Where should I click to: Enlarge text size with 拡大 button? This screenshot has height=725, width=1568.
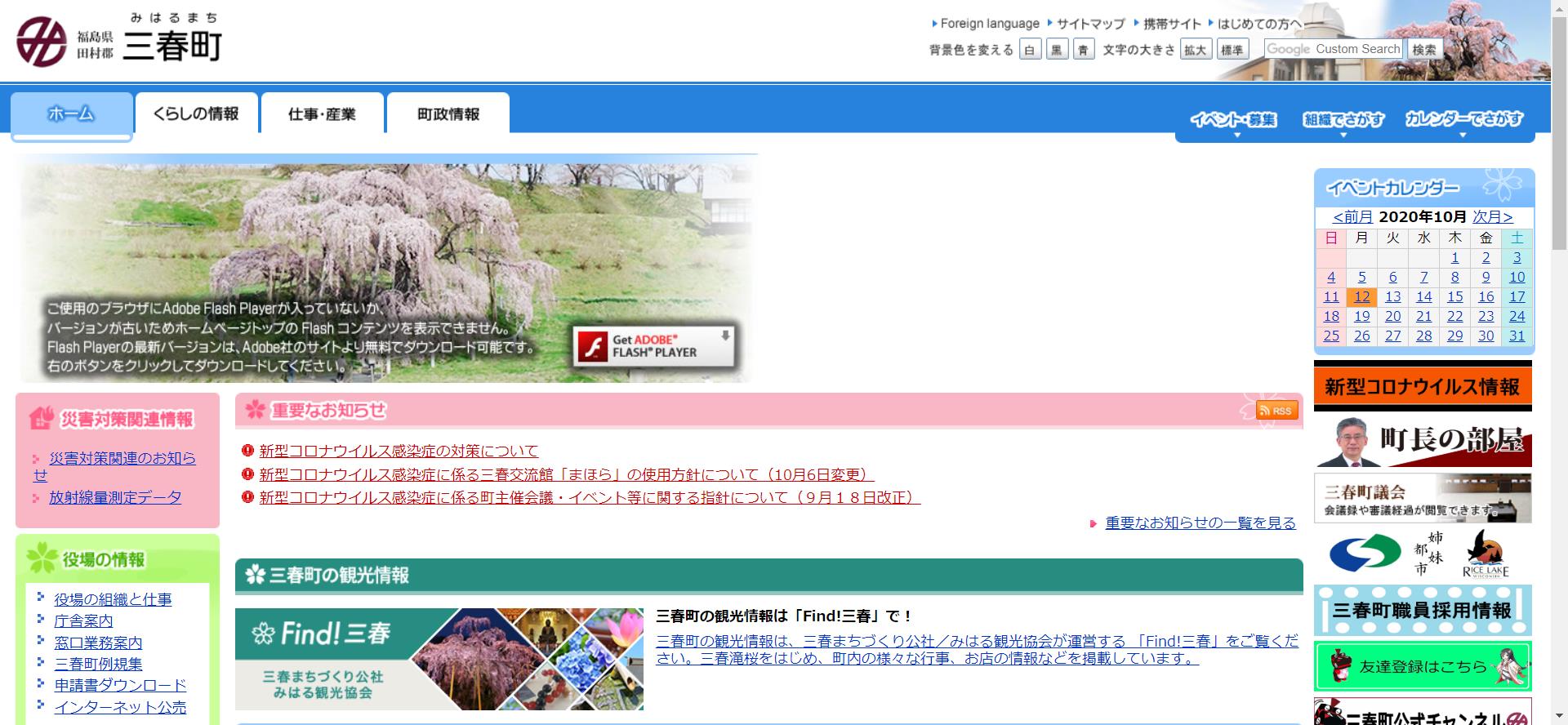pos(1196,50)
